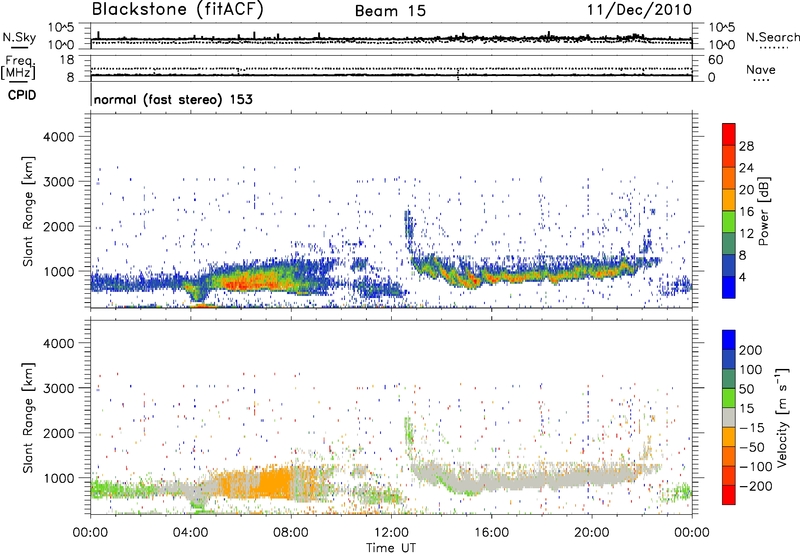Click the '04:00' time axis tick
Screen dimensions: 800x554
click(x=190, y=533)
